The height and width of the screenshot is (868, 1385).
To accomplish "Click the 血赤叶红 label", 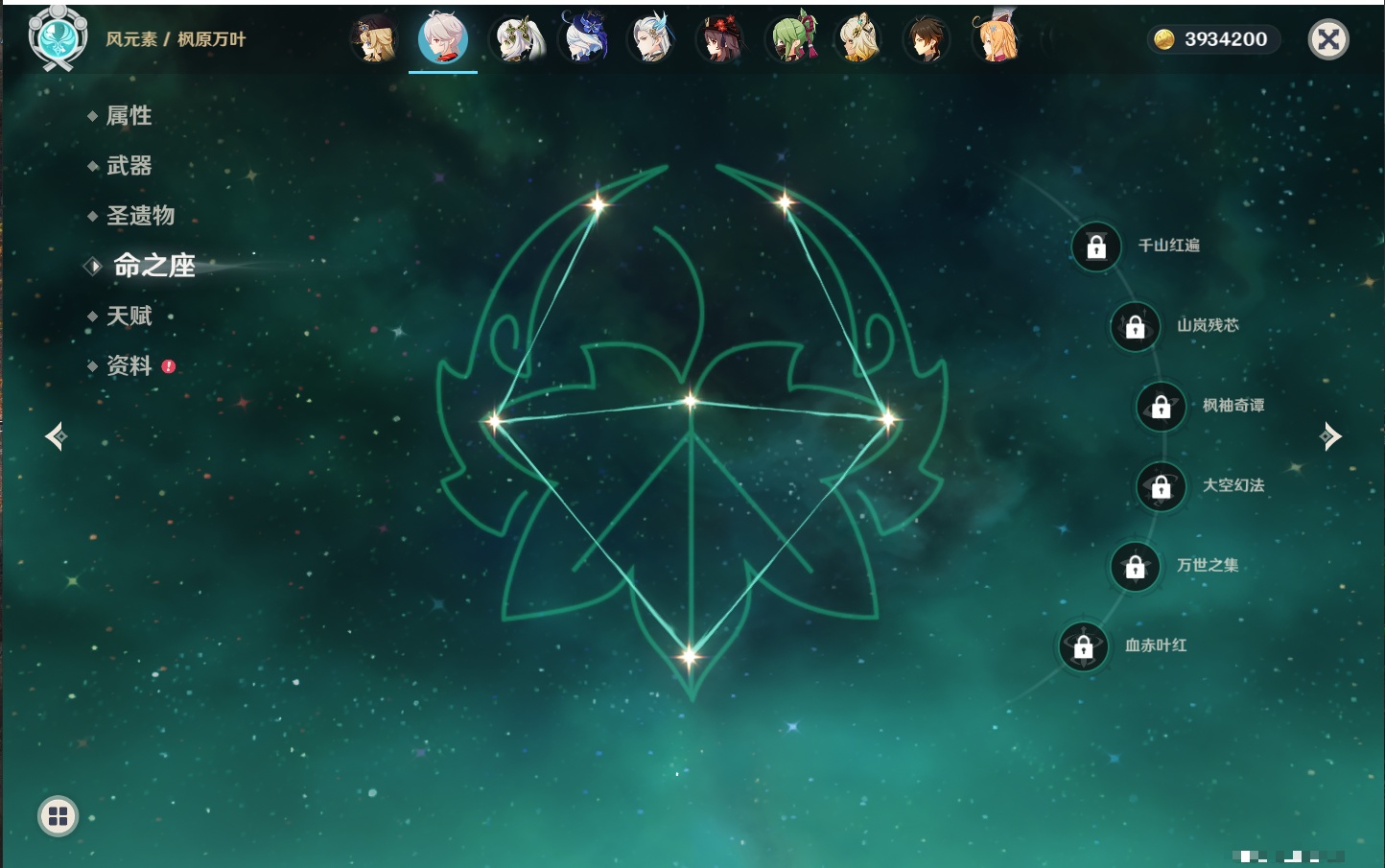I will [x=1156, y=645].
